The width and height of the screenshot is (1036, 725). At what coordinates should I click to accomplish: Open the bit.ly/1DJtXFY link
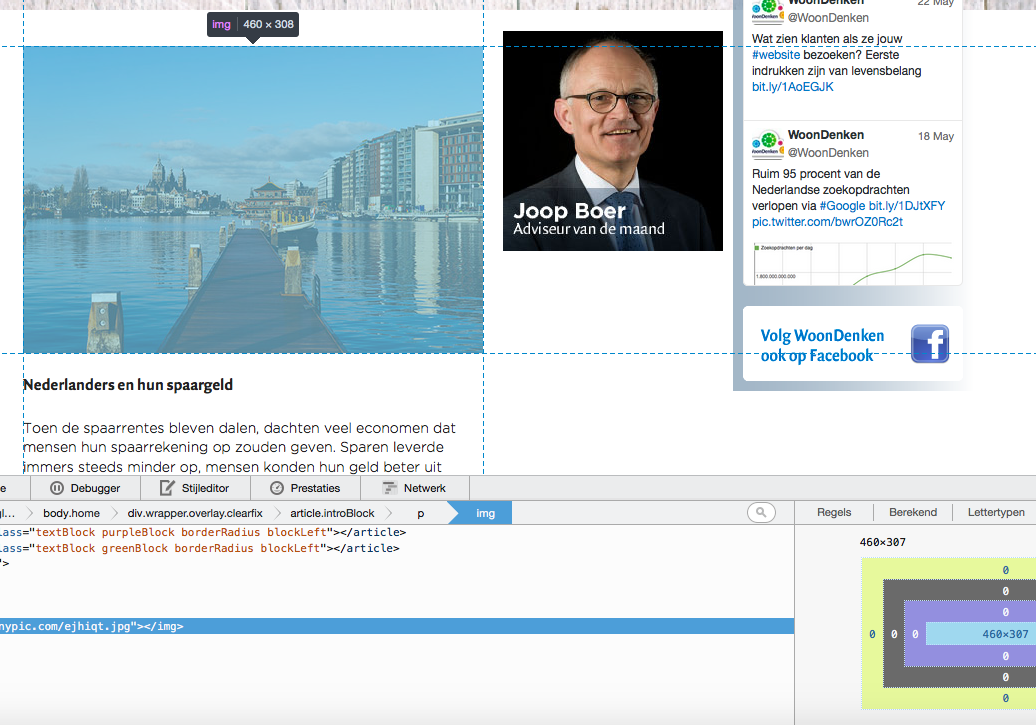click(x=906, y=206)
